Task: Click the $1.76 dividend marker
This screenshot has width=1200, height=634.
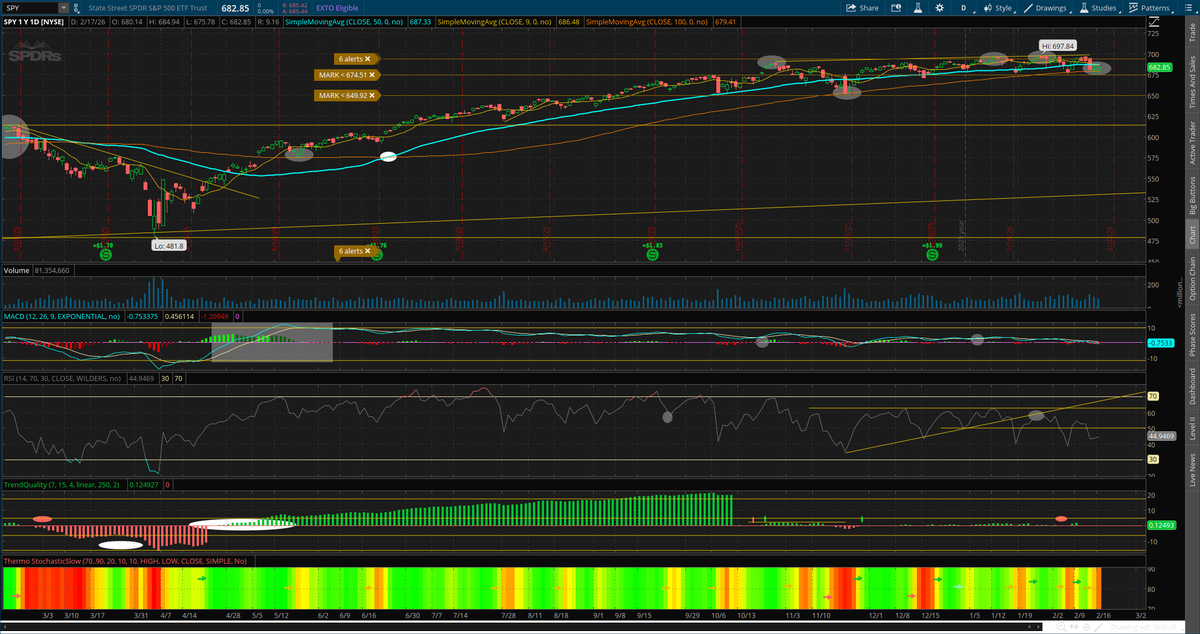Action: tap(376, 255)
